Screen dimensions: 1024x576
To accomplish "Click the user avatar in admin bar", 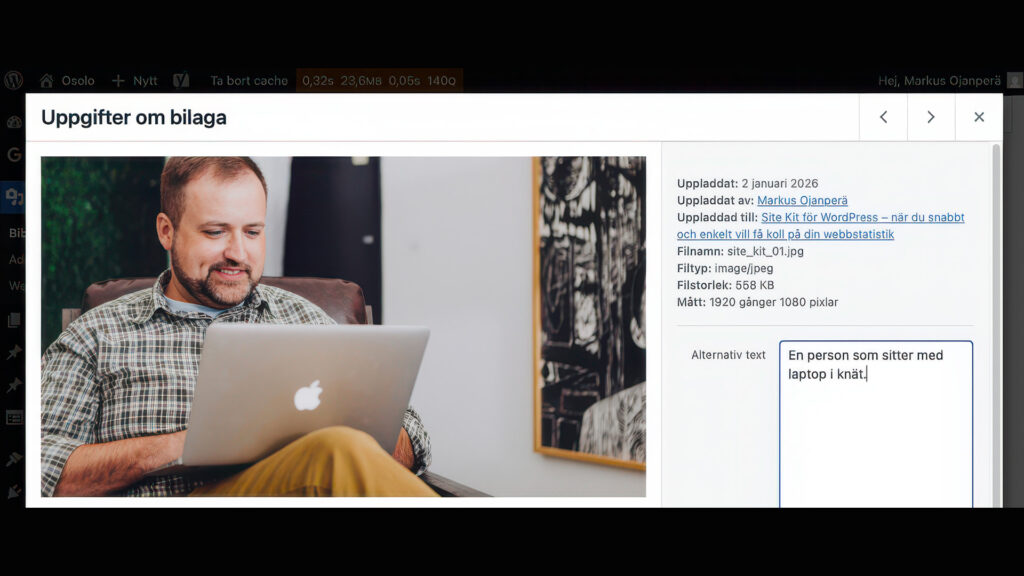I will 1014,80.
